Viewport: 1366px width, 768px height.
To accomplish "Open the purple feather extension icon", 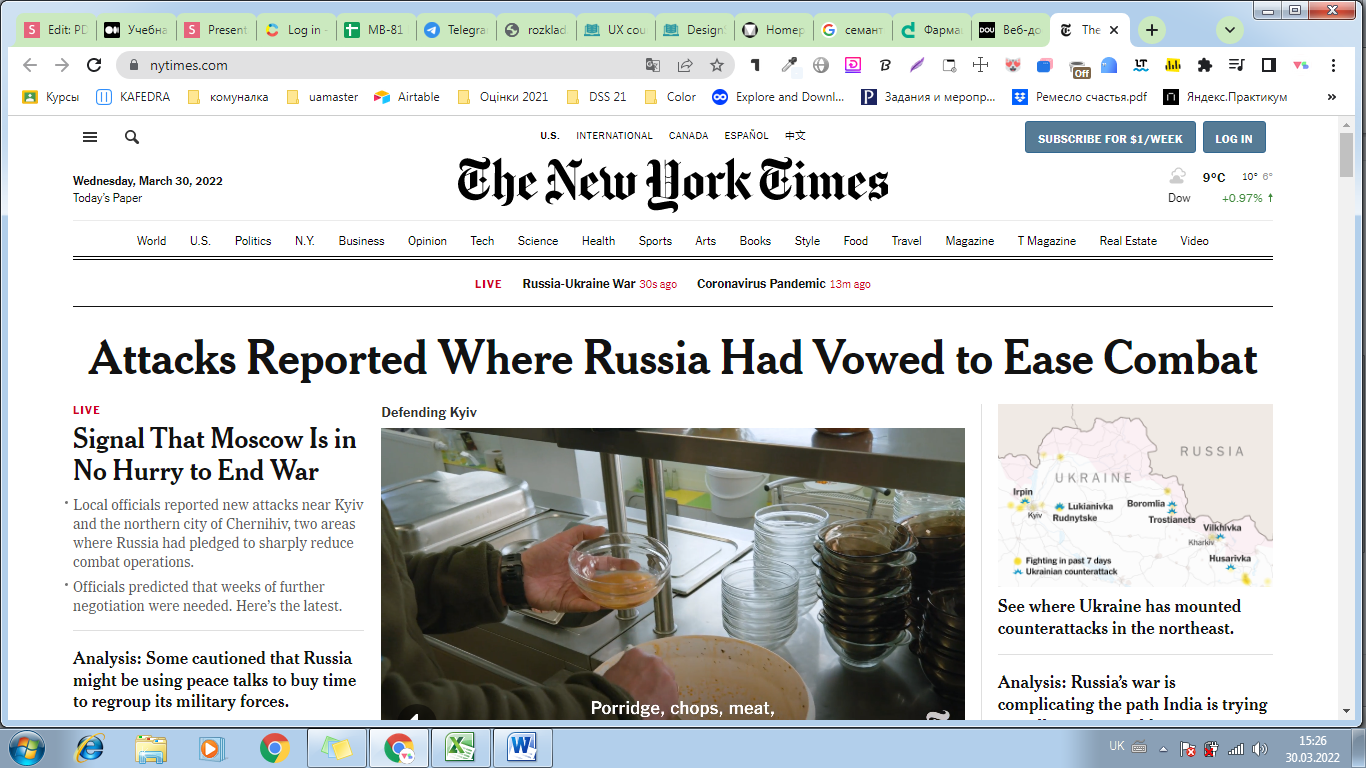I will 917,65.
